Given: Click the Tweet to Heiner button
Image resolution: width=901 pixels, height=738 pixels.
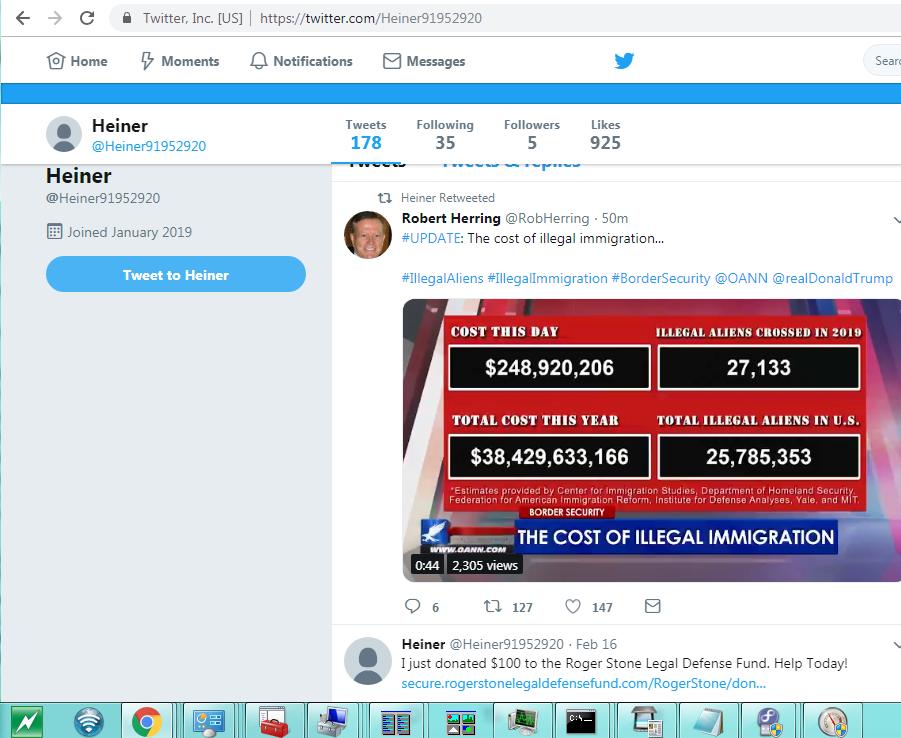Looking at the screenshot, I should click(175, 274).
